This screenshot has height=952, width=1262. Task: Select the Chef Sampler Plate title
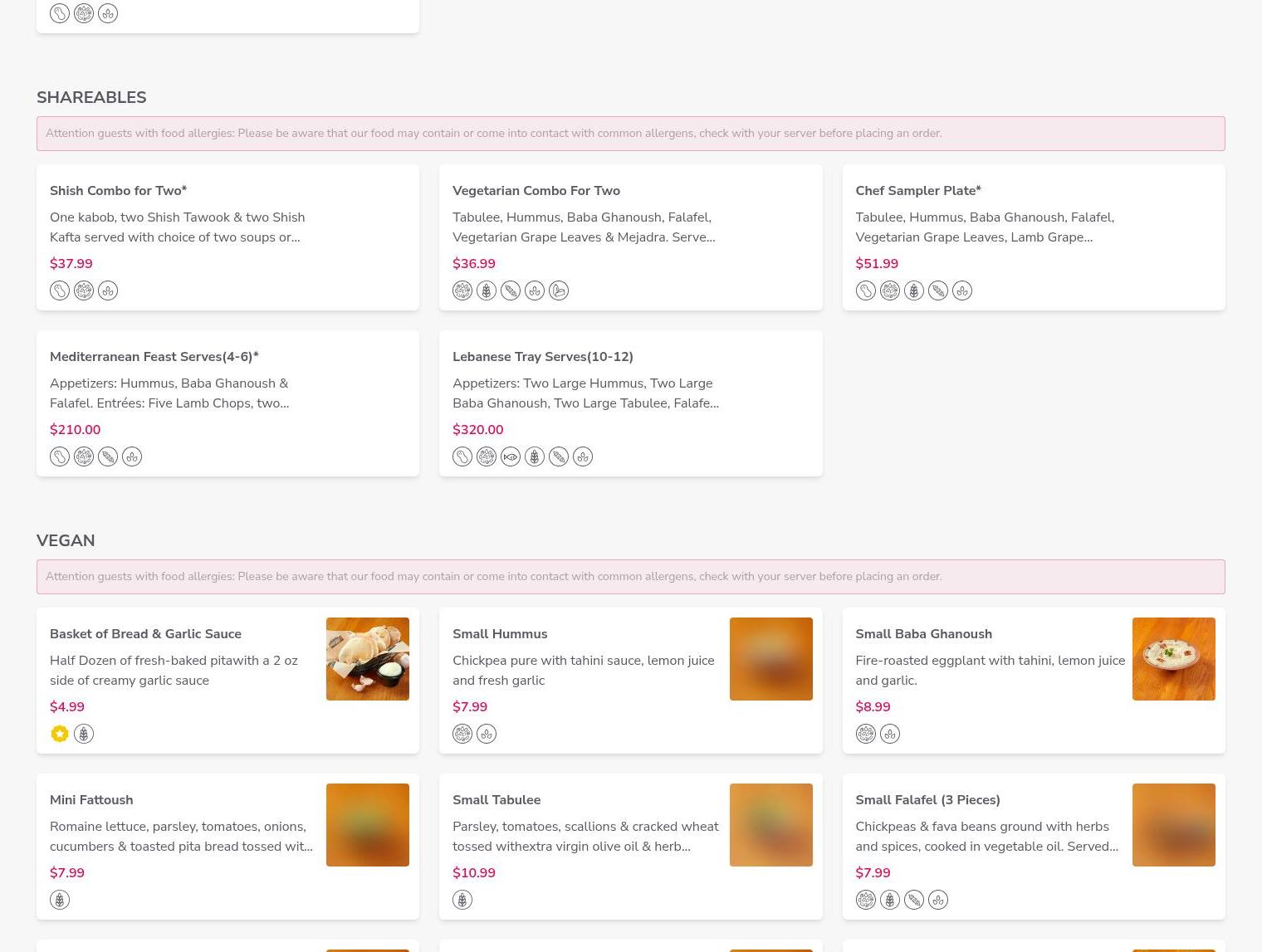click(x=917, y=191)
